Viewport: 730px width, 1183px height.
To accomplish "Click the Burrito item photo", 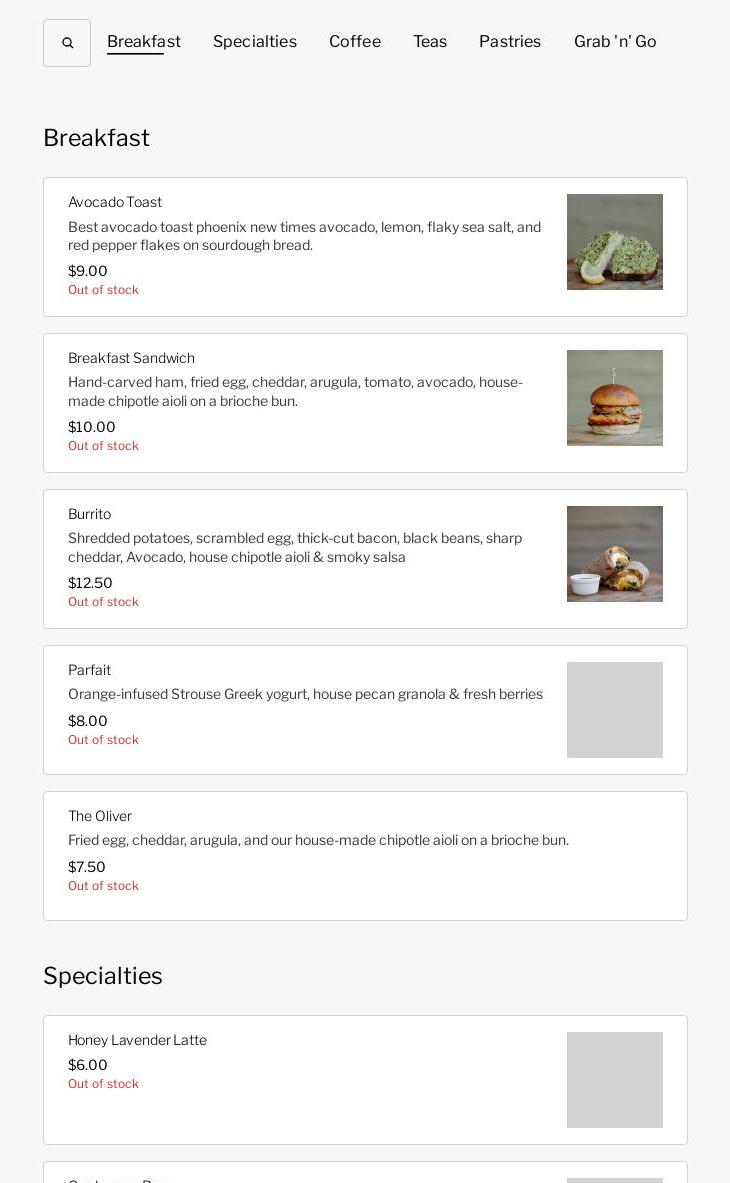I will pyautogui.click(x=615, y=554).
